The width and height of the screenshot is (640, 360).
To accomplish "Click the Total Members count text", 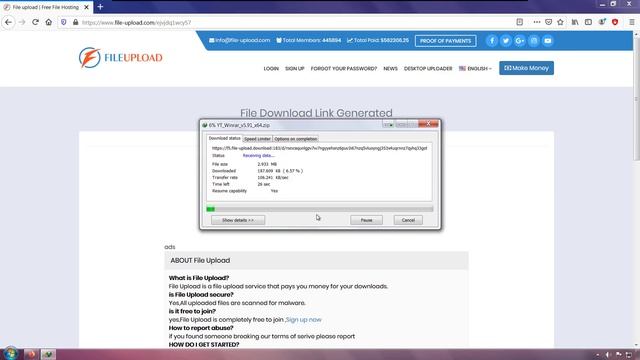I will click(x=309, y=40).
